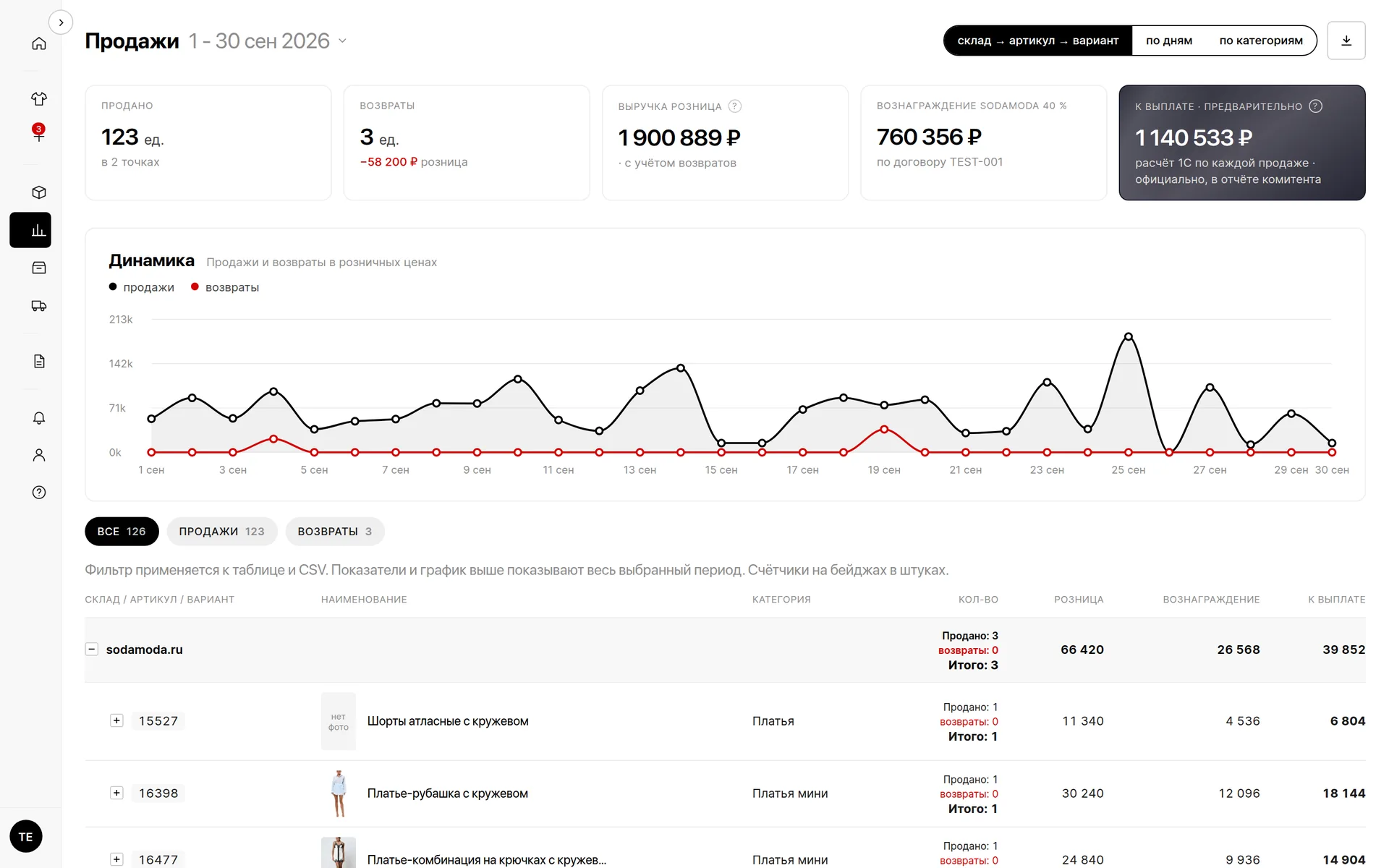This screenshot has width=1389, height=868.
Task: Open Платье-рубашка с кружевом thumbnail
Action: pos(339,793)
